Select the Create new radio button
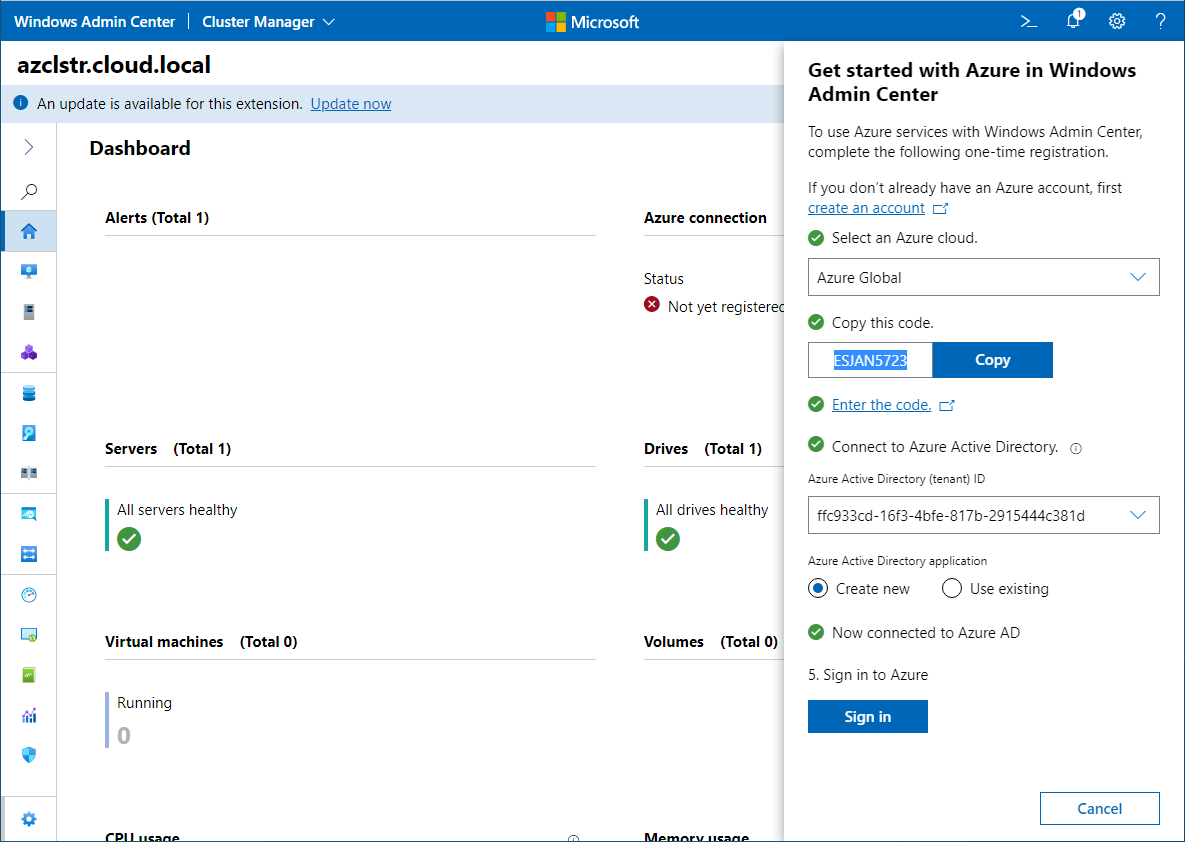This screenshot has height=842, width=1185. point(818,589)
